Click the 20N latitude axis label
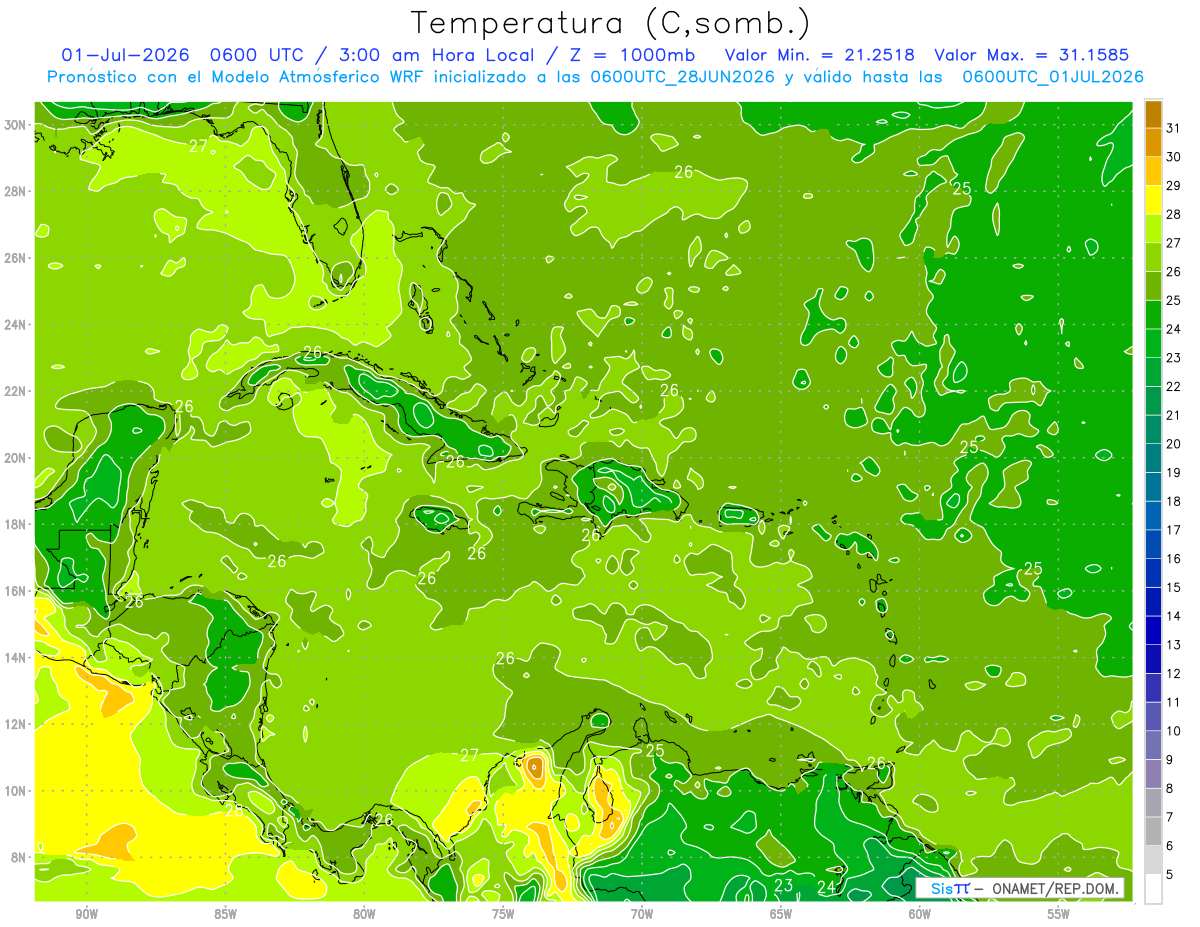1200x927 pixels. pyautogui.click(x=17, y=458)
